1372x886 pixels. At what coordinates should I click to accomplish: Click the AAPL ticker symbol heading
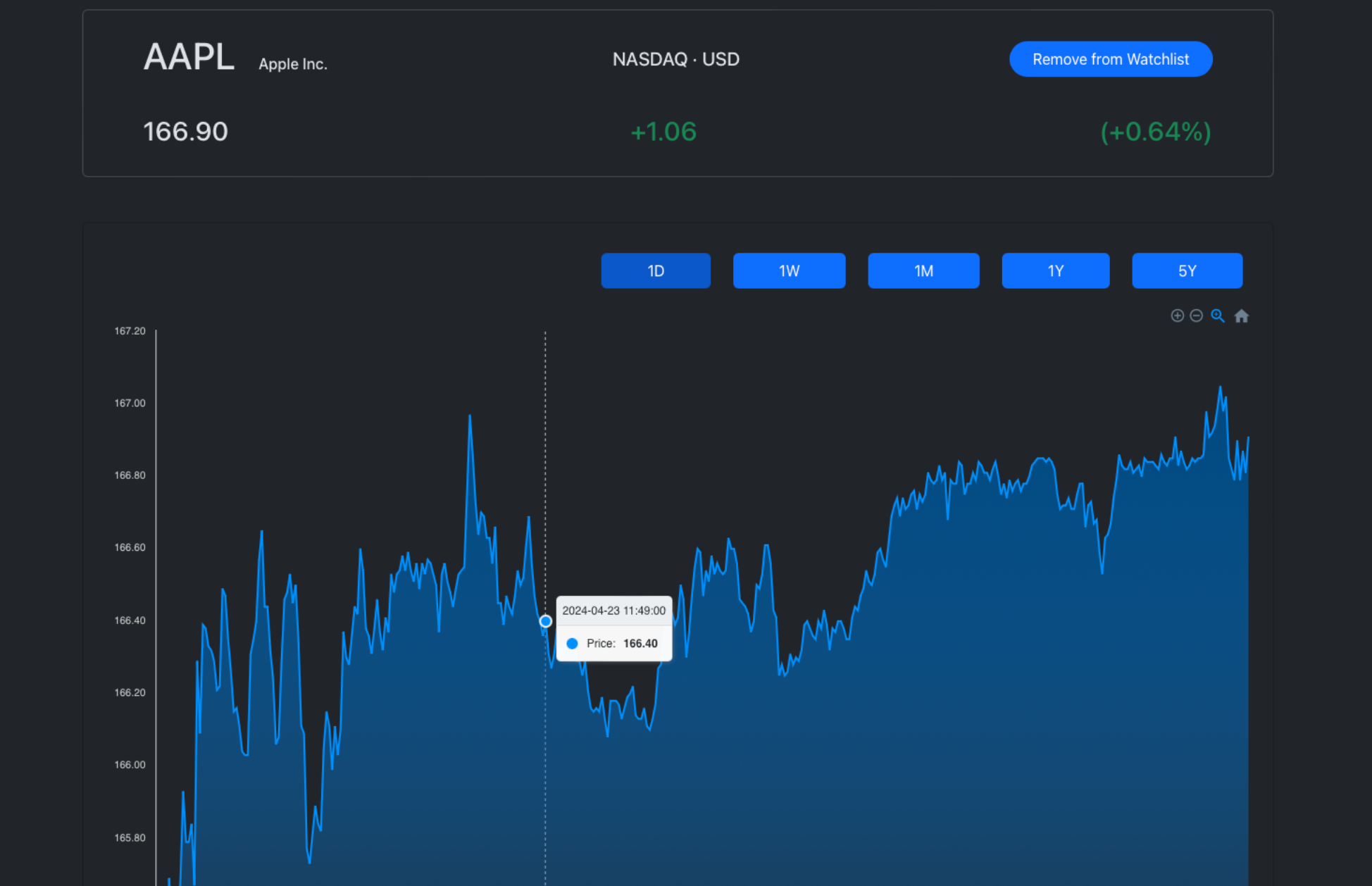[x=189, y=57]
